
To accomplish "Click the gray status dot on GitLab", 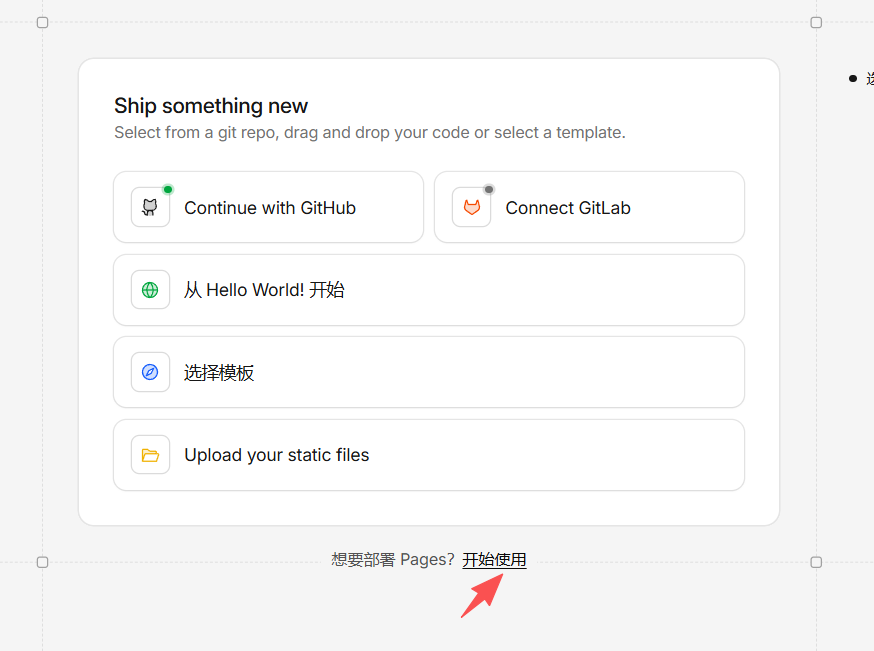I will tap(489, 189).
